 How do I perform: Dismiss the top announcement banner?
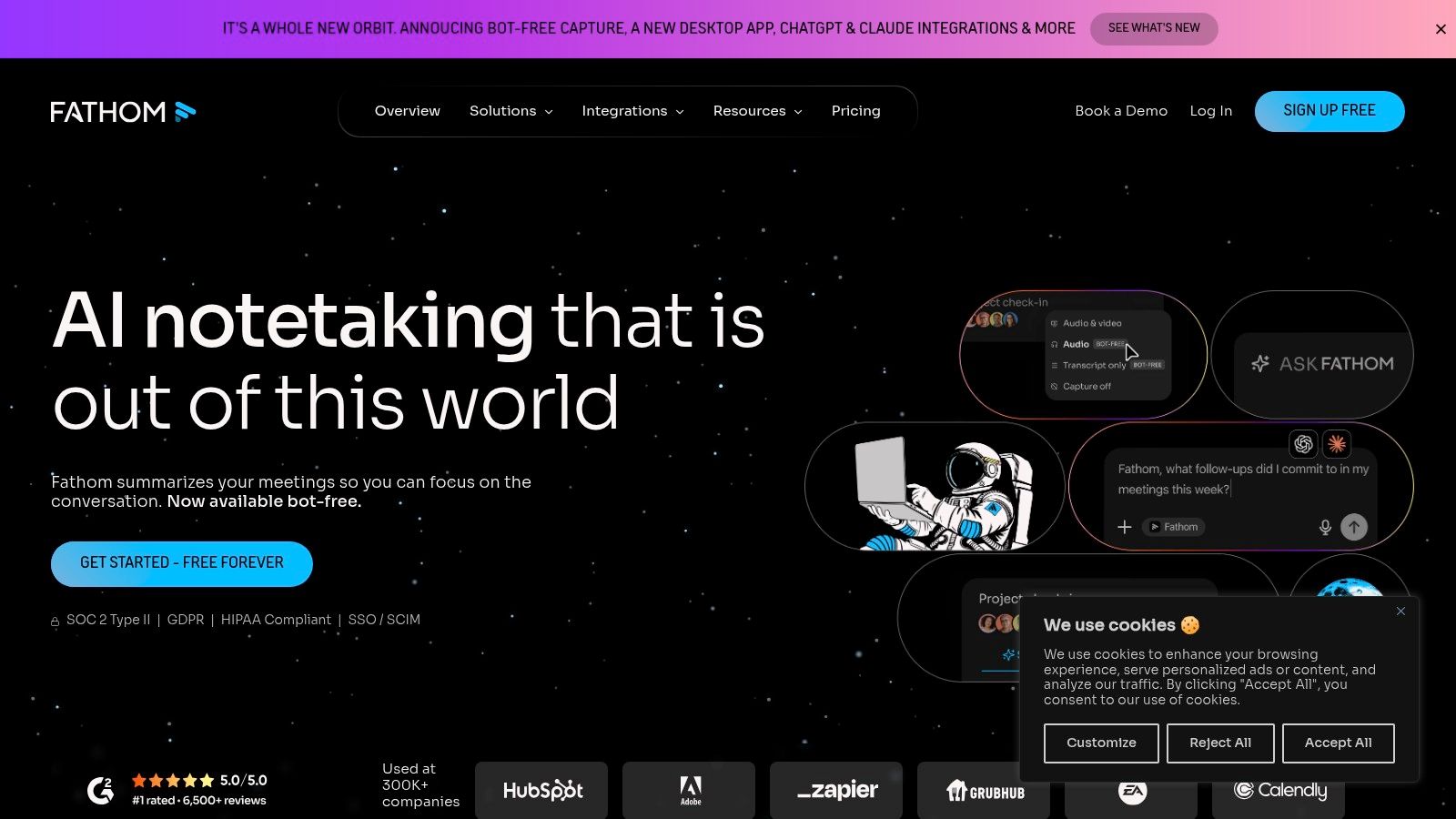click(1441, 29)
